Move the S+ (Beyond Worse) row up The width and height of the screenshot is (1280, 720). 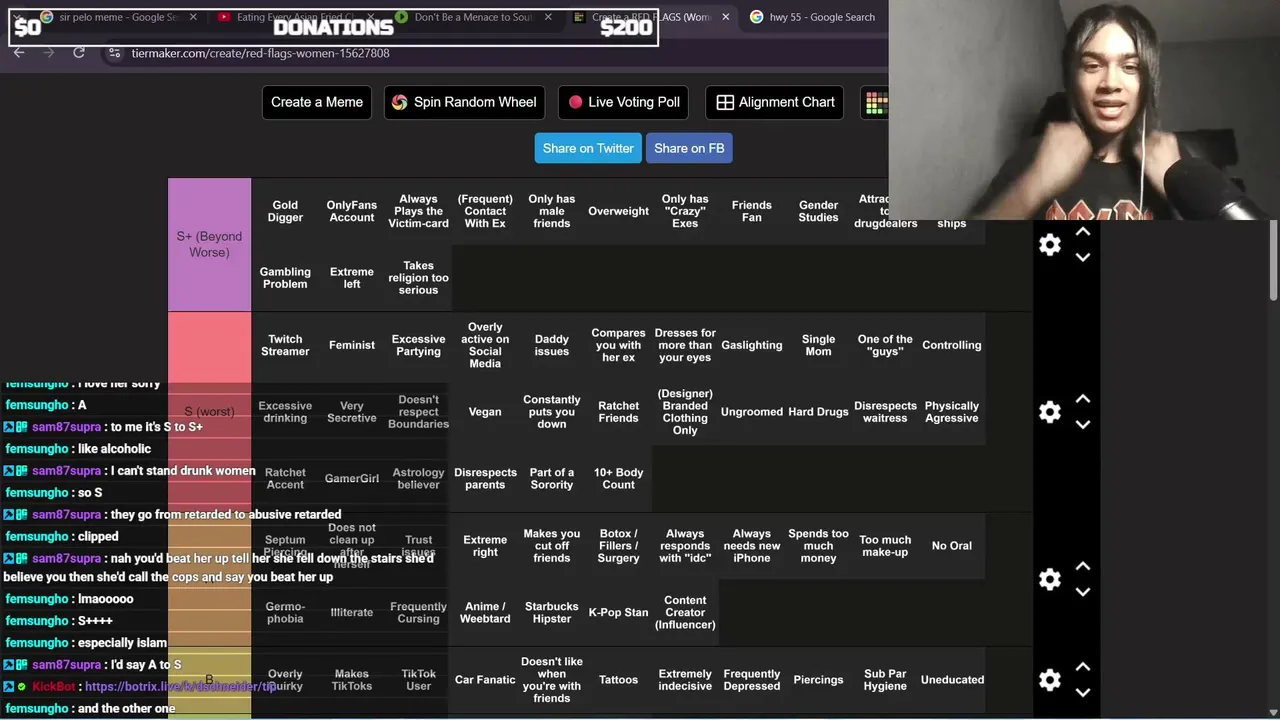point(1083,232)
